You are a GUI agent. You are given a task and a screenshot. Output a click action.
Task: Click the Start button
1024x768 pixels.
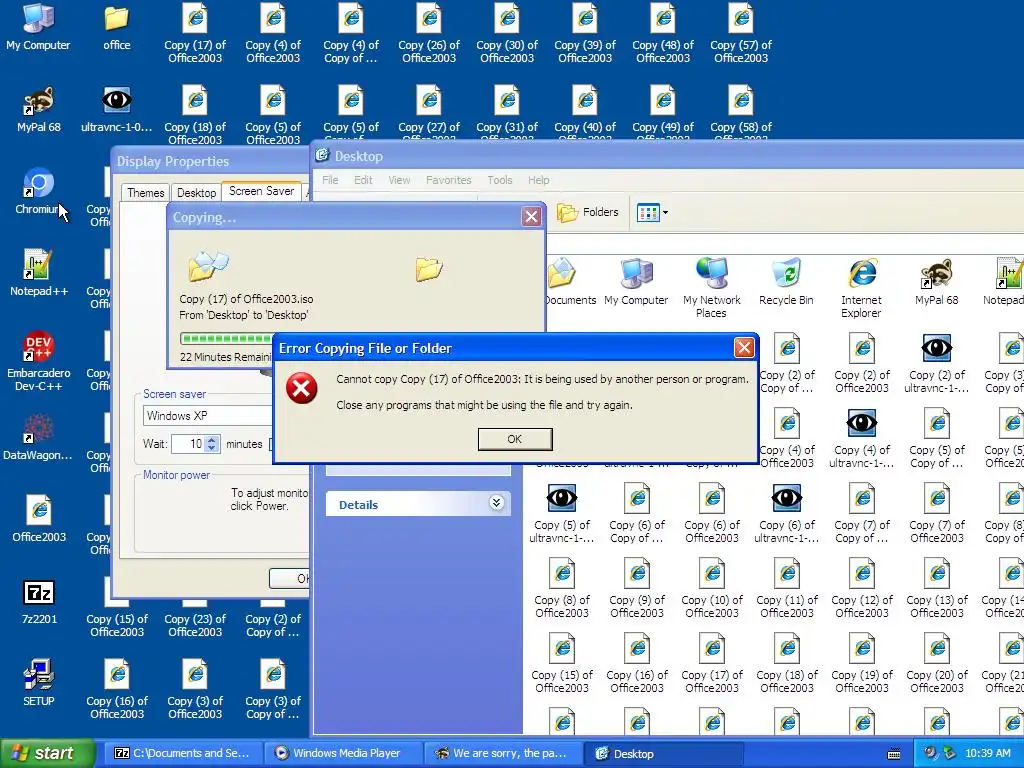pos(46,753)
